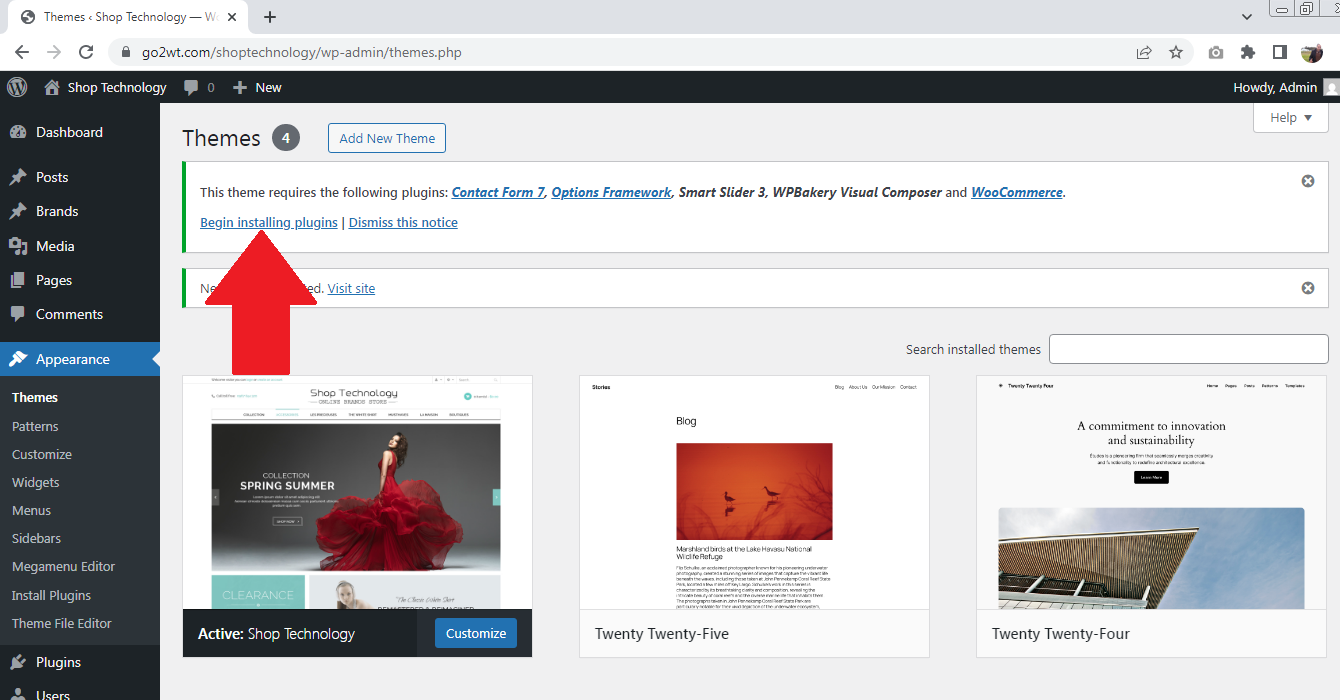
Task: Bookmark this page with the star icon
Action: 1176,52
